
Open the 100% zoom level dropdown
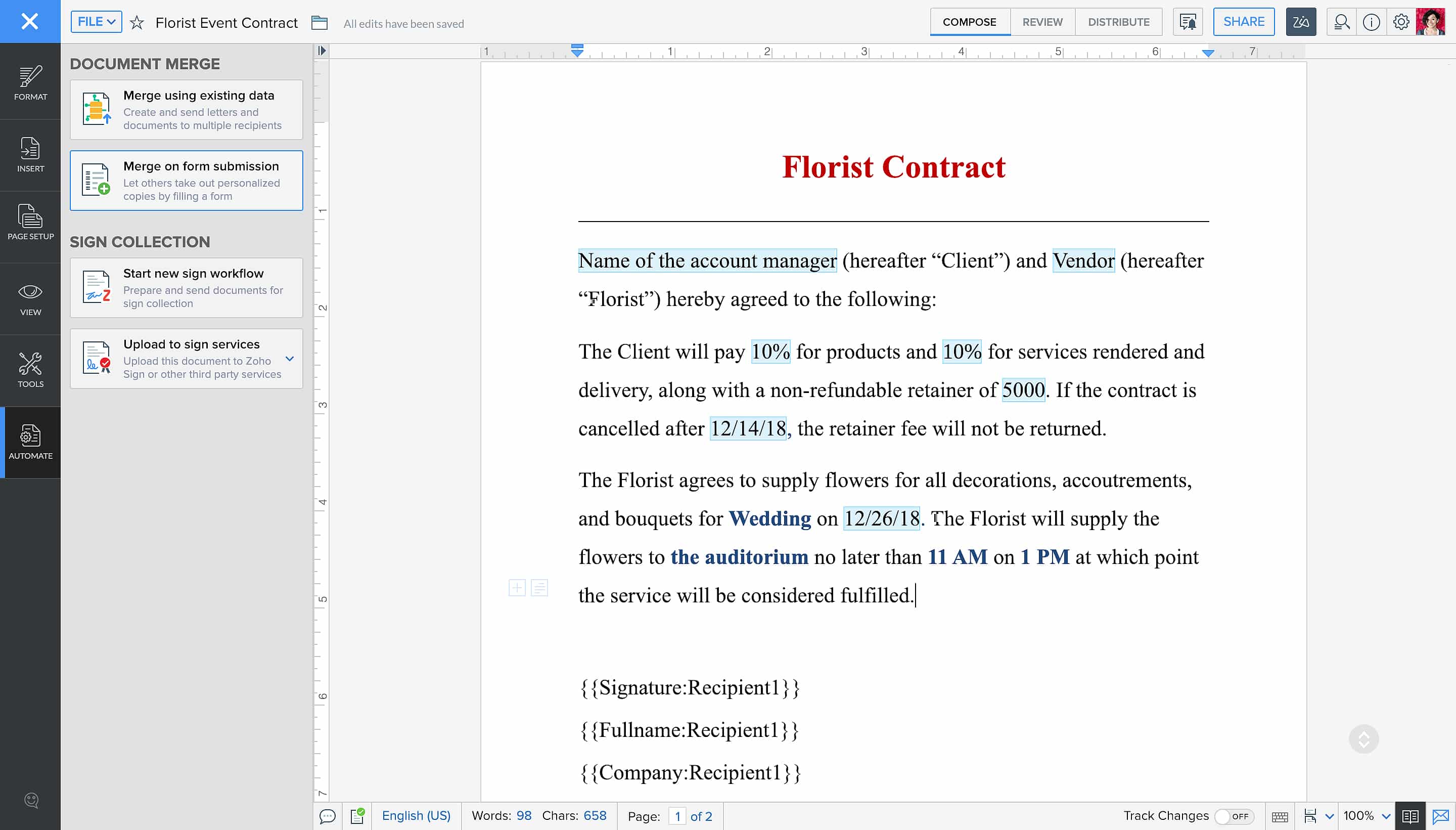[1366, 815]
